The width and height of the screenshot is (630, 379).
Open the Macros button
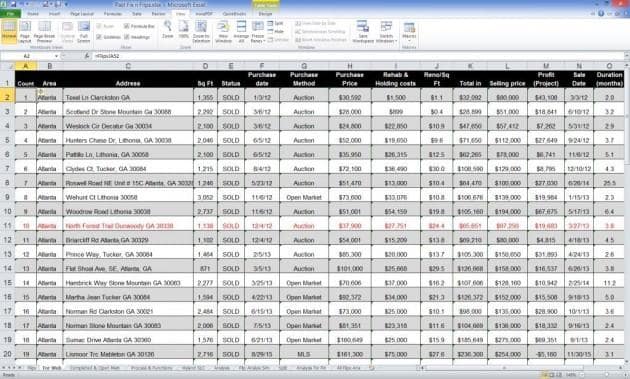tap(409, 31)
